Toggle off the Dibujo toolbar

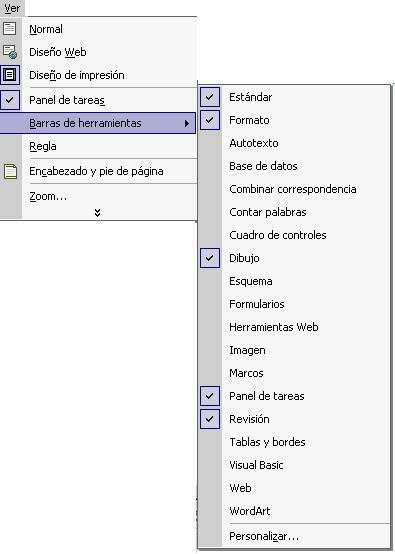coord(210,258)
